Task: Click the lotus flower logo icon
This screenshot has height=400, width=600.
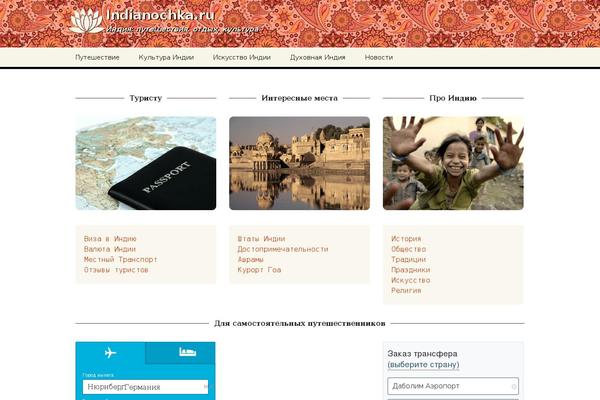Action: 86,20
